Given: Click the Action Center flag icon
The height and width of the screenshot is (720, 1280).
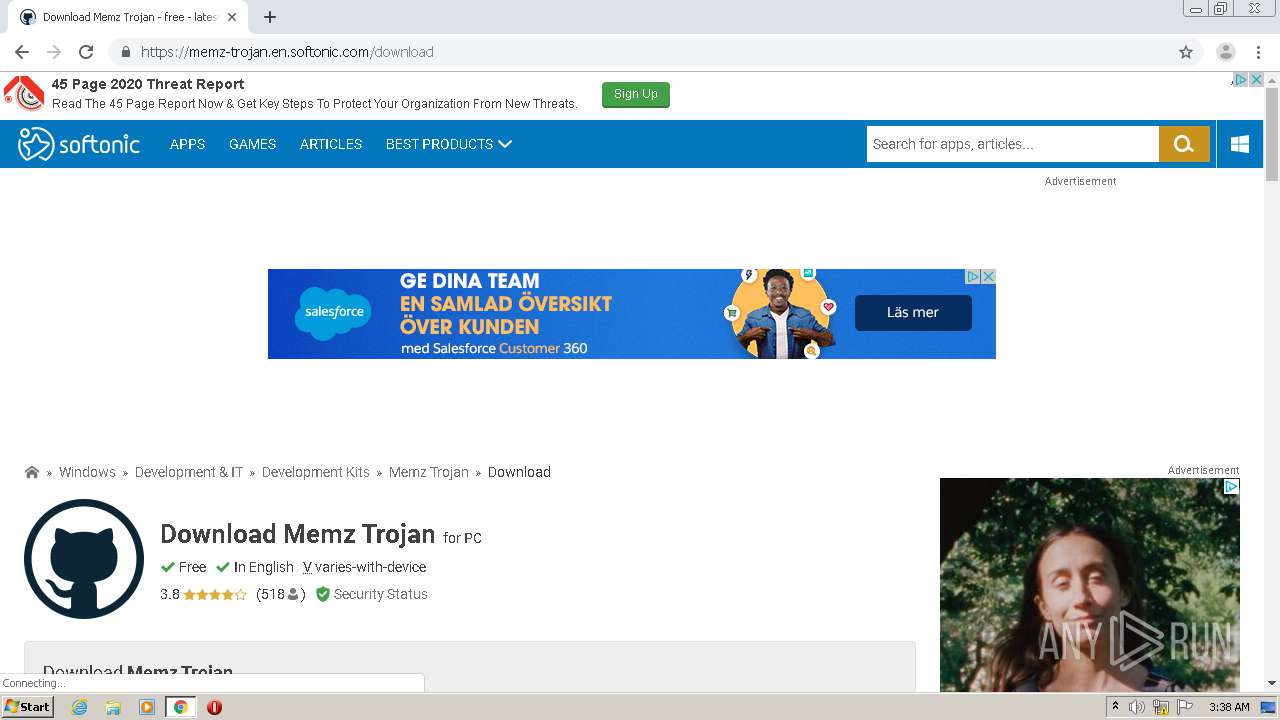Looking at the screenshot, I should pyautogui.click(x=1185, y=707).
